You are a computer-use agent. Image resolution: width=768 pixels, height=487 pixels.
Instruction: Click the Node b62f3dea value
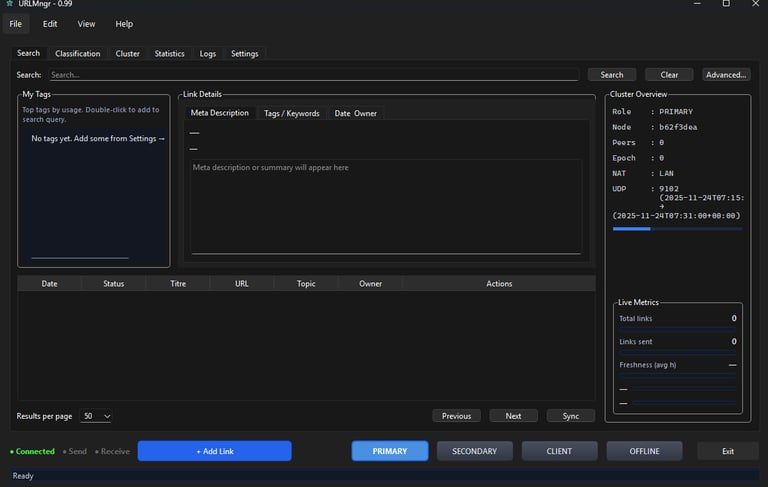pyautogui.click(x=678, y=127)
